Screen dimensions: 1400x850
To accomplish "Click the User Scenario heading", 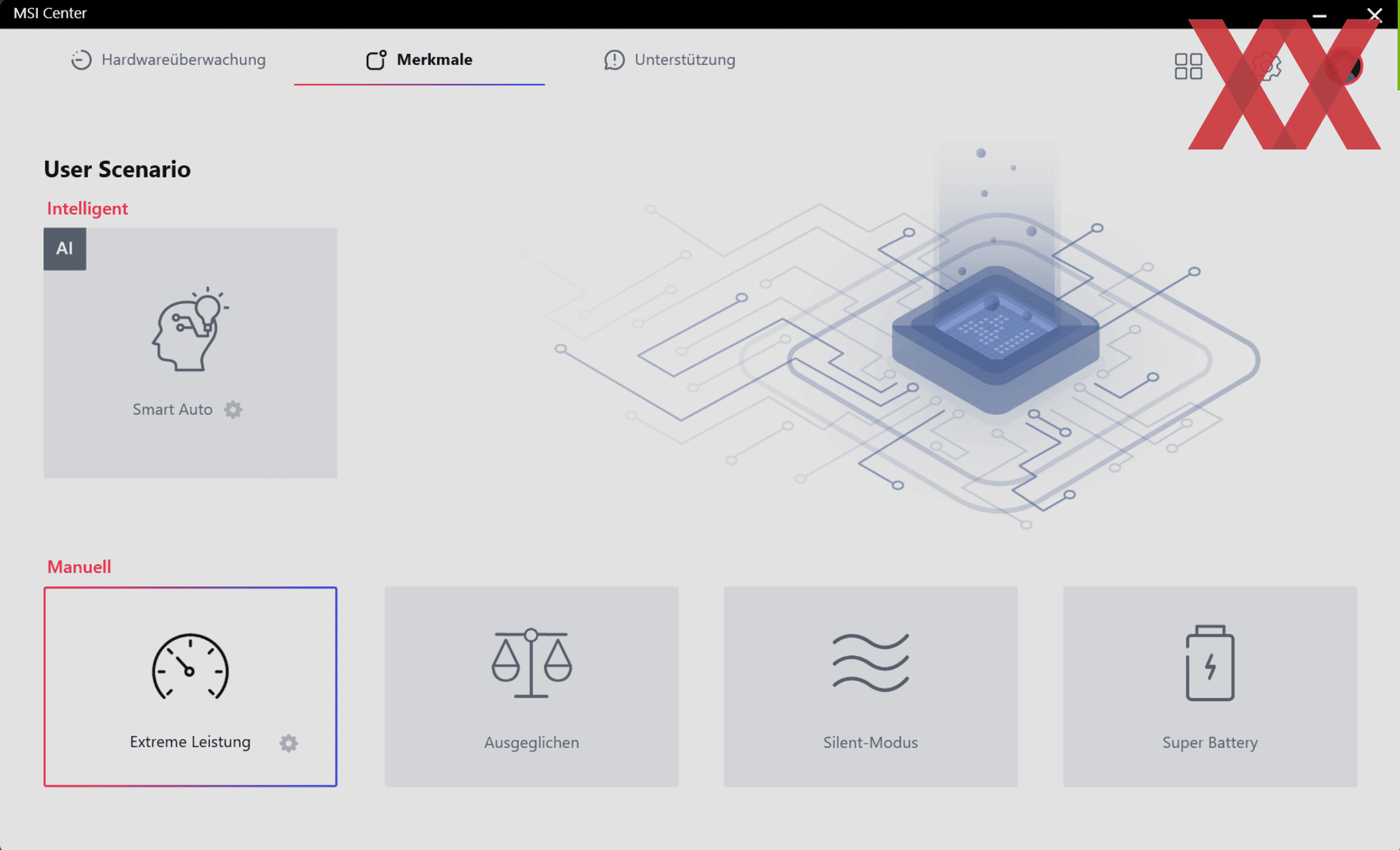I will point(117,169).
